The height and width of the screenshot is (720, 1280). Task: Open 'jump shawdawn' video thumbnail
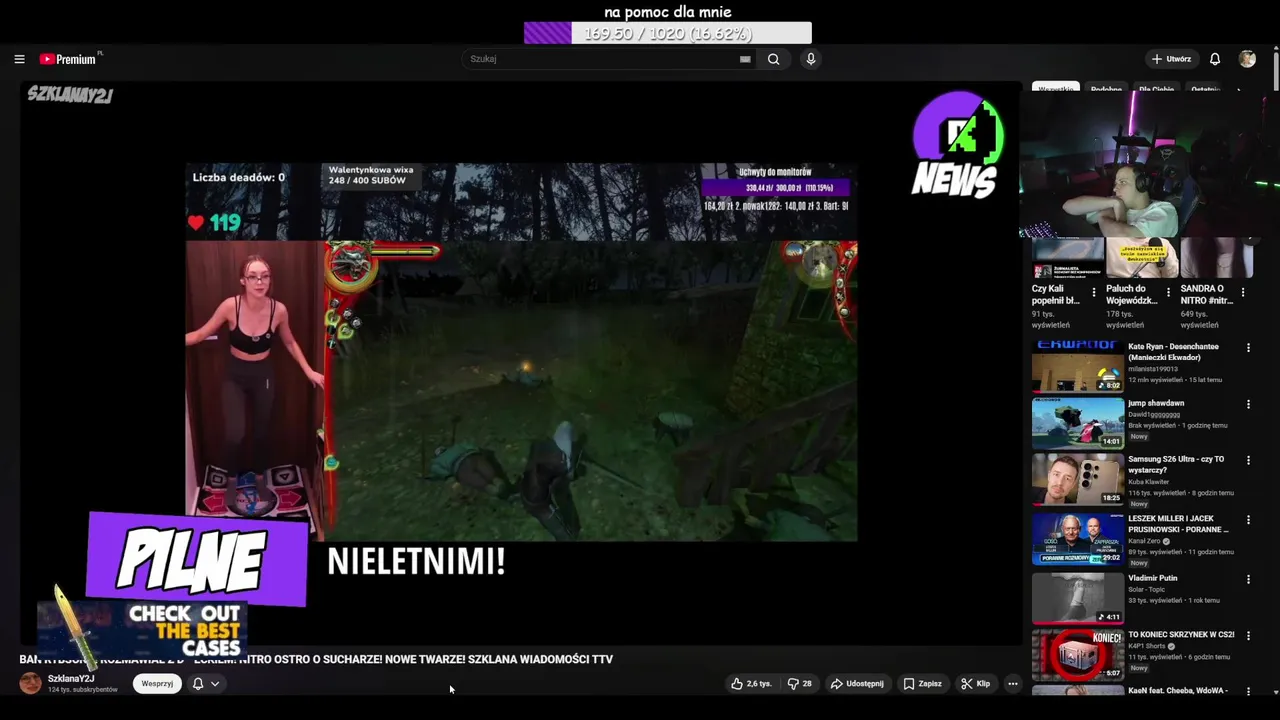point(1078,423)
